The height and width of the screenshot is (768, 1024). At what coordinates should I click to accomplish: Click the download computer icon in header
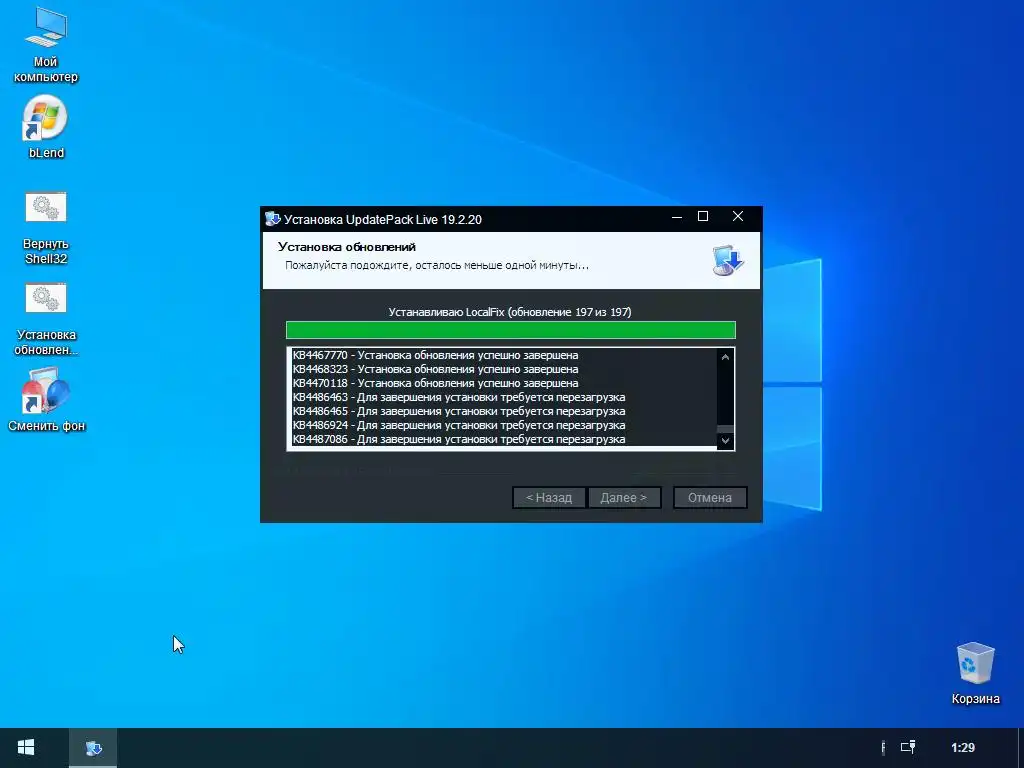click(x=728, y=260)
